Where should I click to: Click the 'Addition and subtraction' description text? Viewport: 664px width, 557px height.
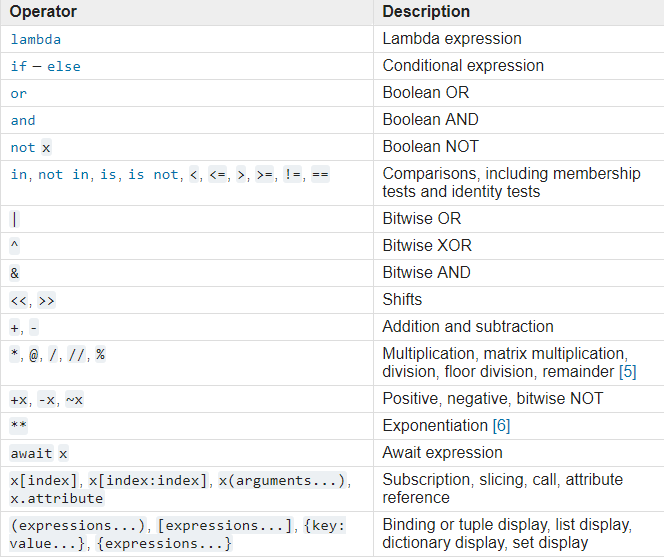coord(467,327)
